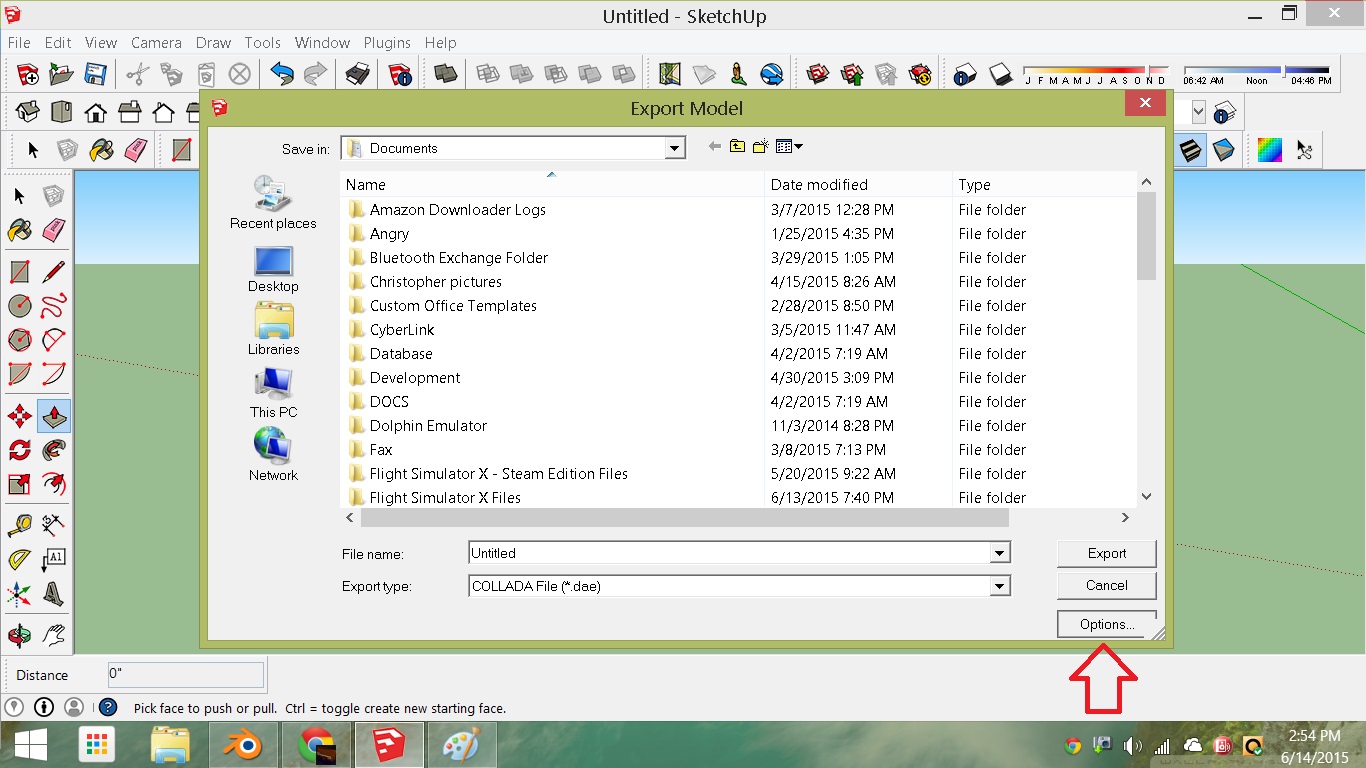This screenshot has width=1366, height=768.
Task: Create a new model with the New icon
Action: click(x=28, y=74)
